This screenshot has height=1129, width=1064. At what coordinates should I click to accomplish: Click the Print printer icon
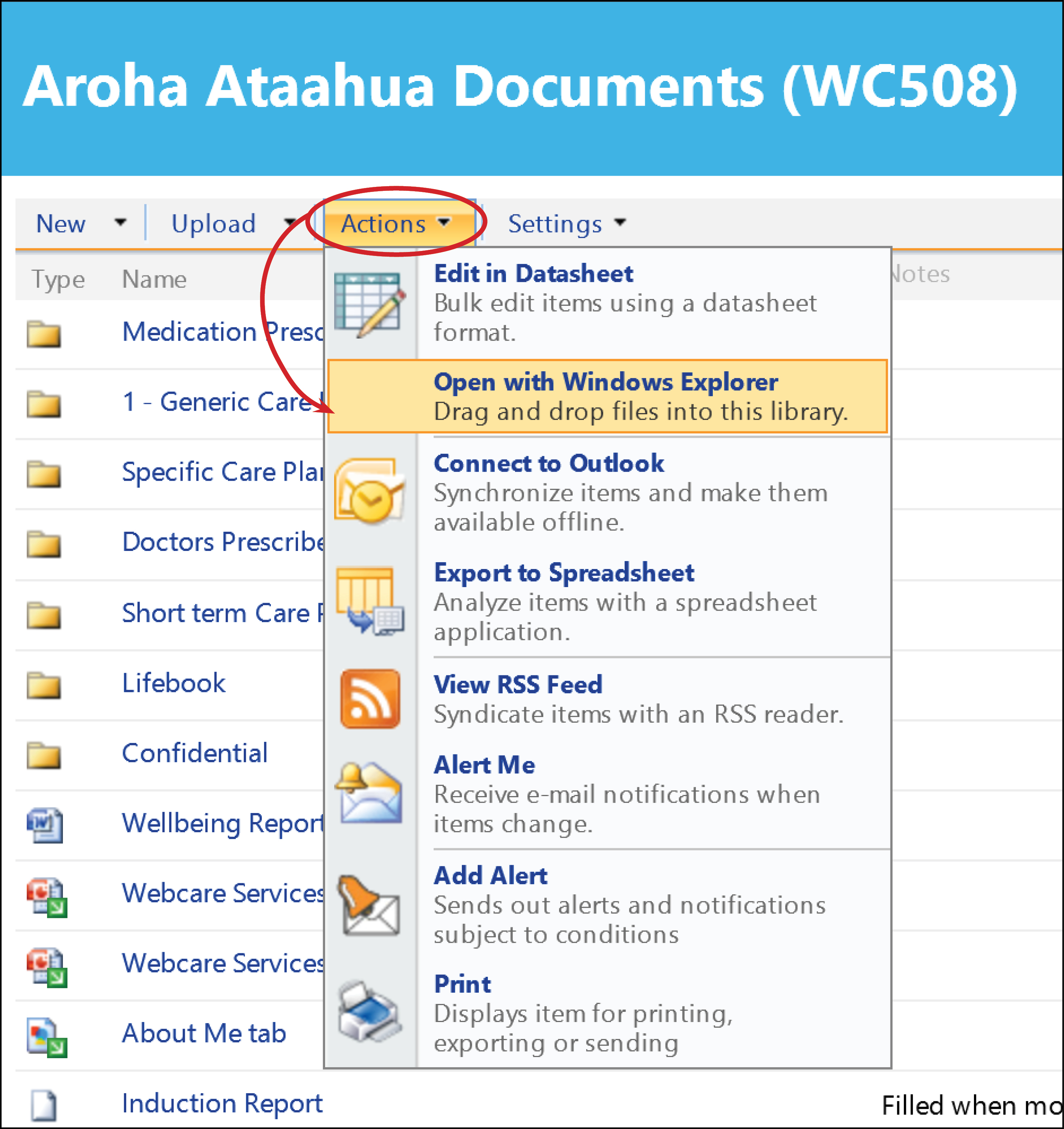click(370, 1012)
